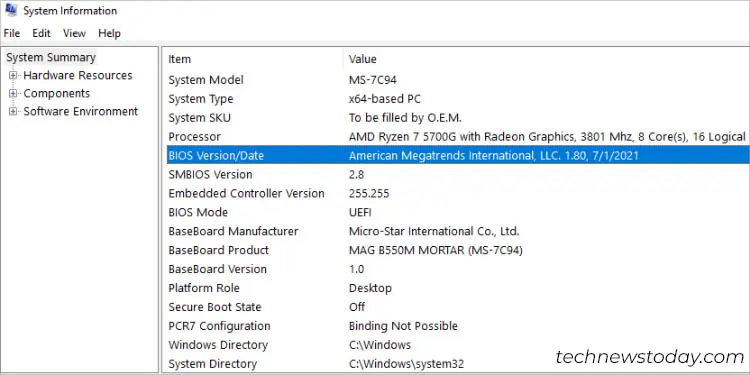
Task: Expand the Software Environment node
Action: pyautogui.click(x=13, y=111)
